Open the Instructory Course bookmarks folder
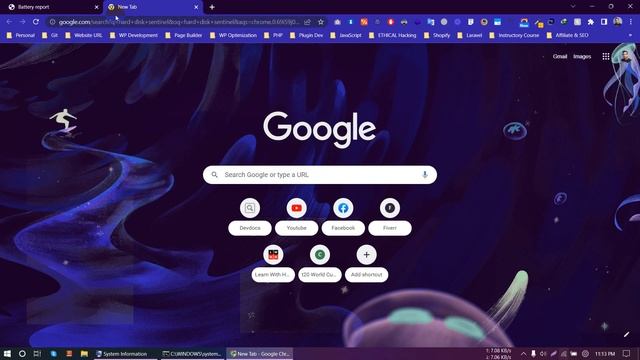The height and width of the screenshot is (360, 640). [514, 36]
